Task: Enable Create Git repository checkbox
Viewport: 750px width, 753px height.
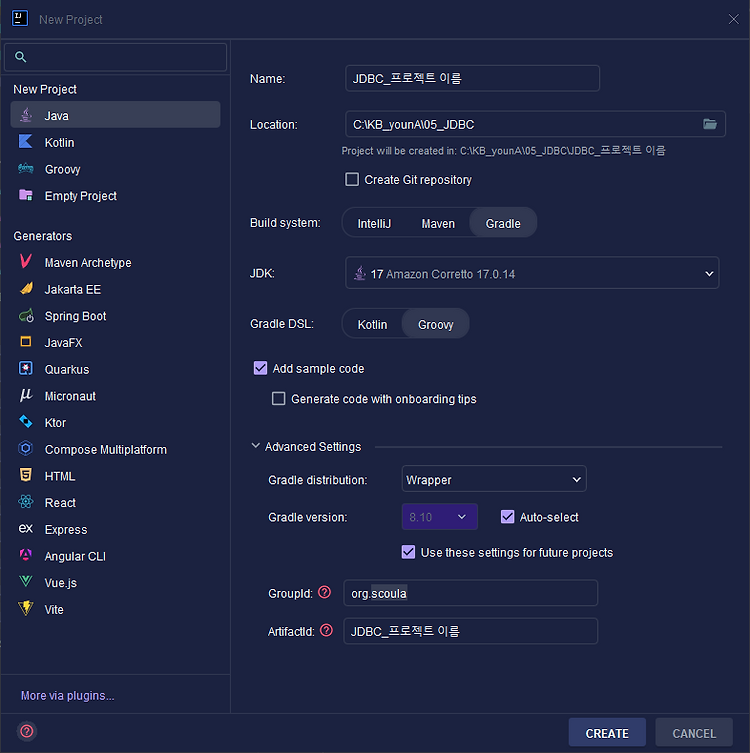Action: tap(352, 180)
